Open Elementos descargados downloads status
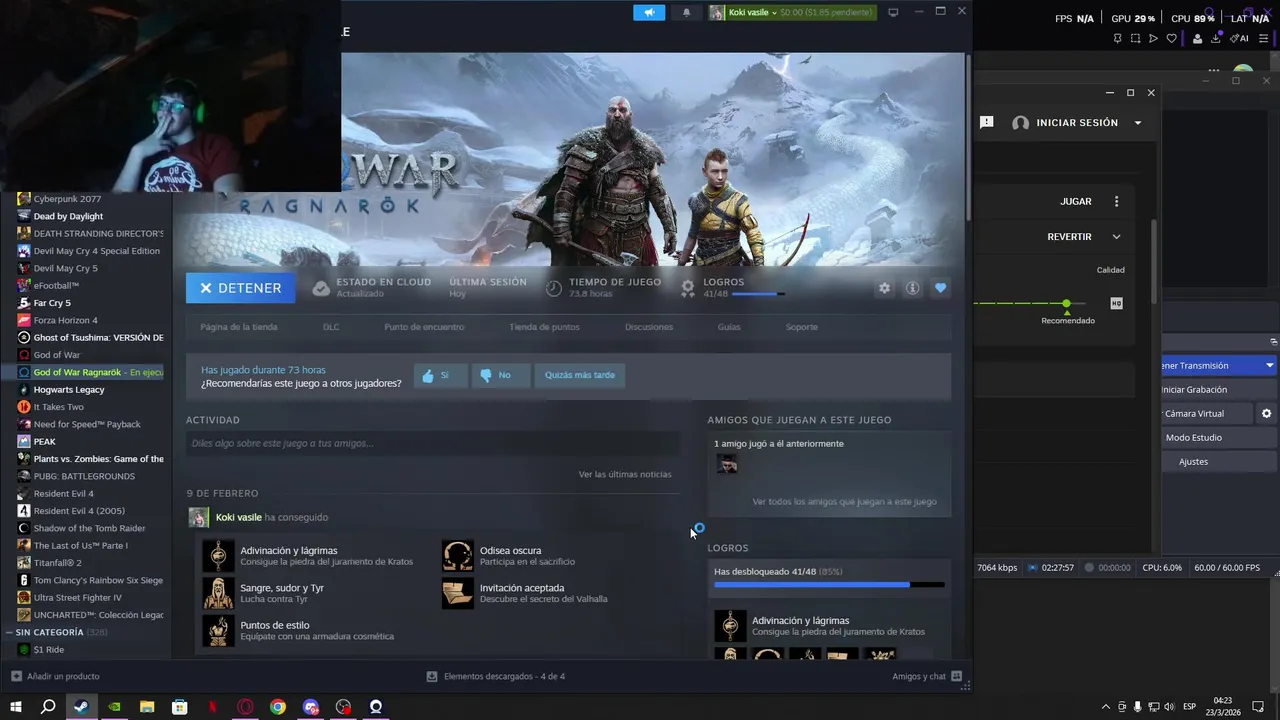This screenshot has width=1280, height=720. pyautogui.click(x=496, y=676)
